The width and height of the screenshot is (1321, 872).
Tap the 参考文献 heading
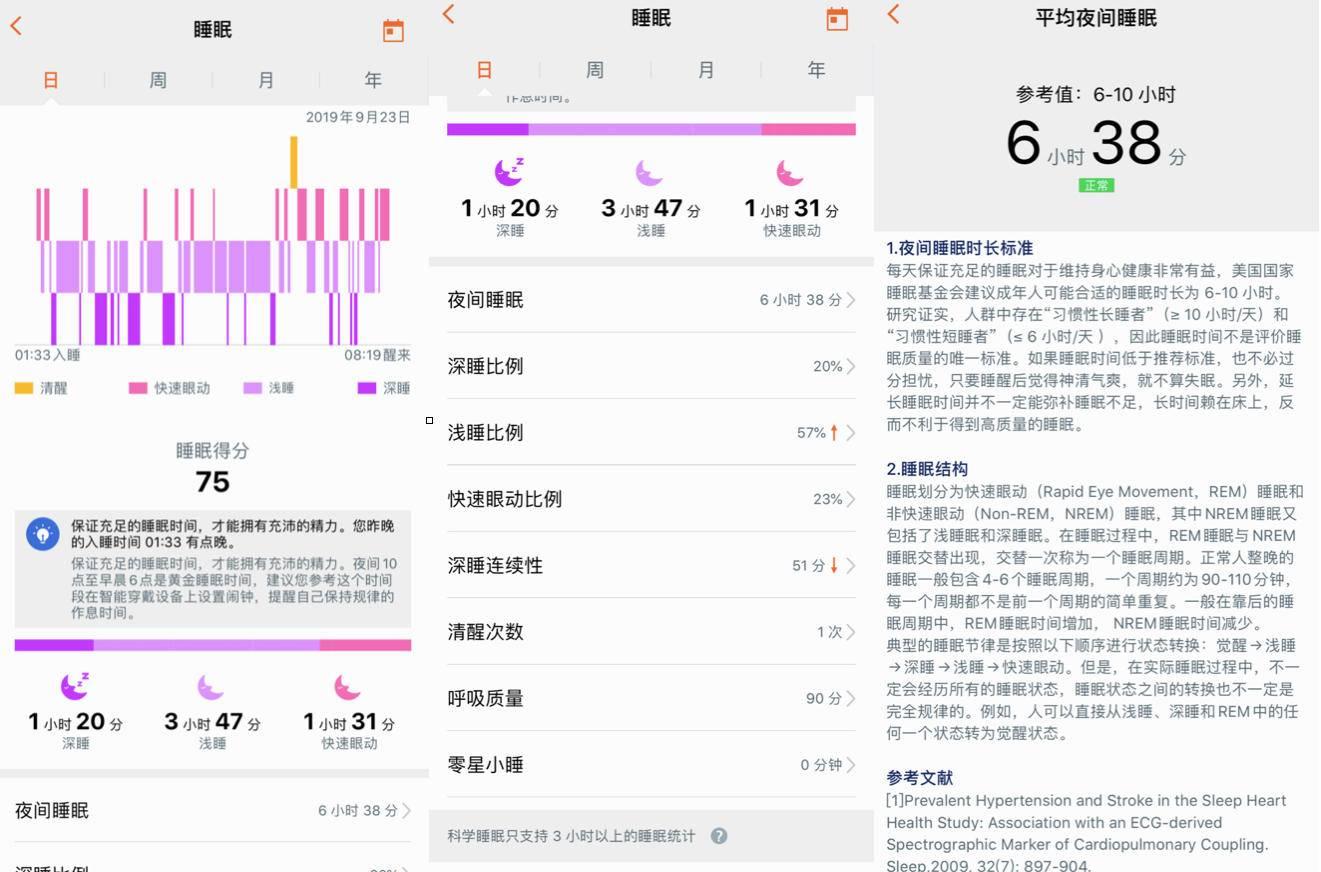coord(919,778)
